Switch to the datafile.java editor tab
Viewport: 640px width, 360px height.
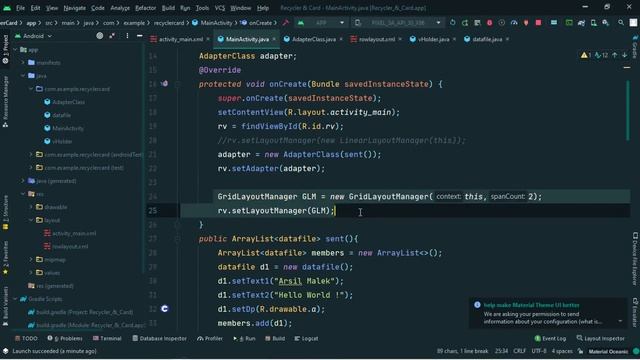pos(487,39)
